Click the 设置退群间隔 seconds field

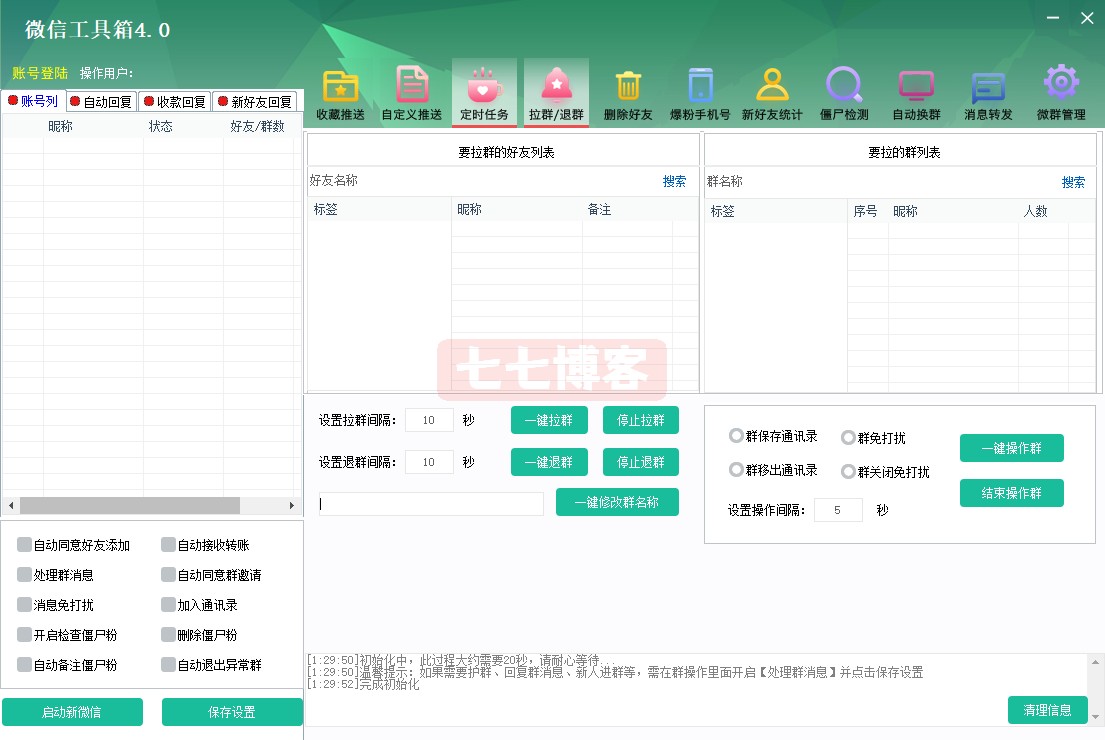tap(429, 462)
